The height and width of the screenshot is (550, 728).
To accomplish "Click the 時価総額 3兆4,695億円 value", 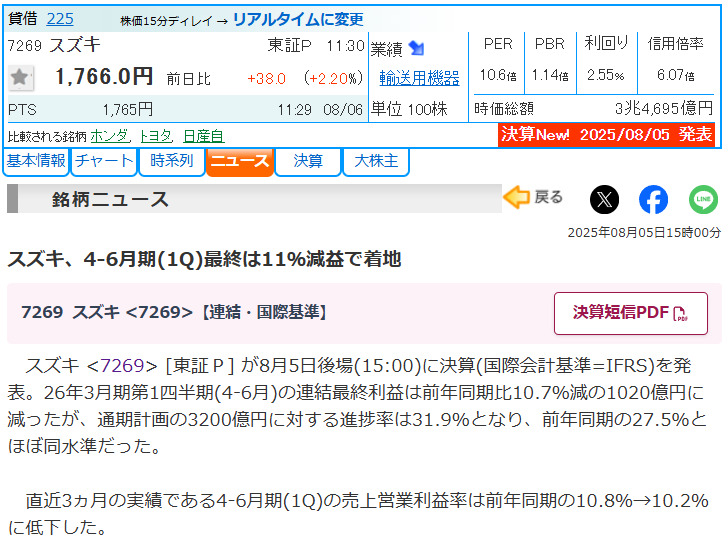I will click(x=663, y=109).
